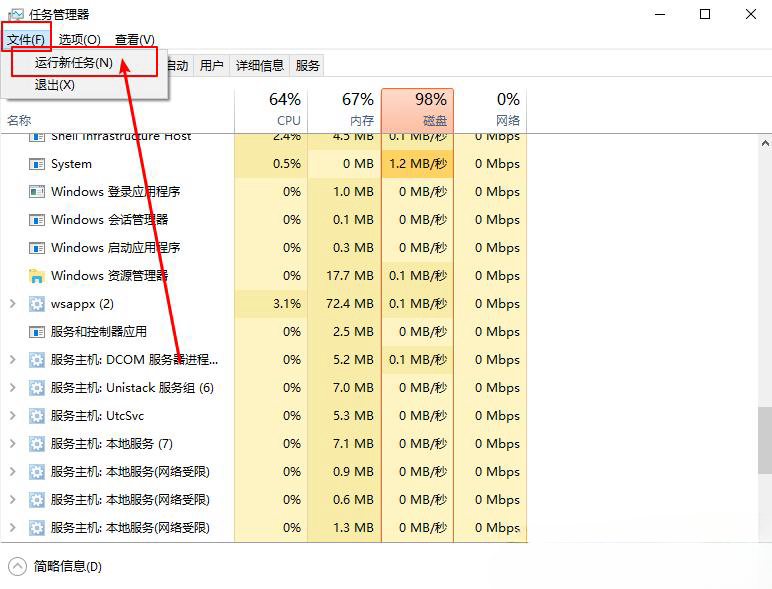Screen dimensions: 772x589
Task: Select the Windows 会话管理器 row name
Action: click(109, 220)
